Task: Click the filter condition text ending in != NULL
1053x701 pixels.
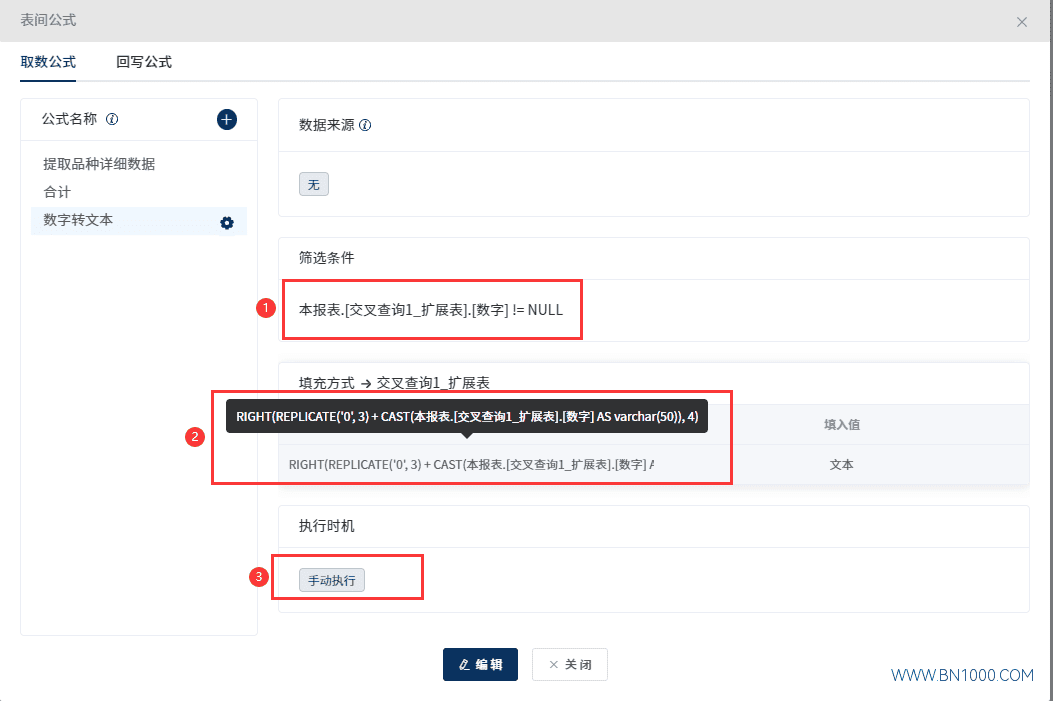Action: coord(430,310)
